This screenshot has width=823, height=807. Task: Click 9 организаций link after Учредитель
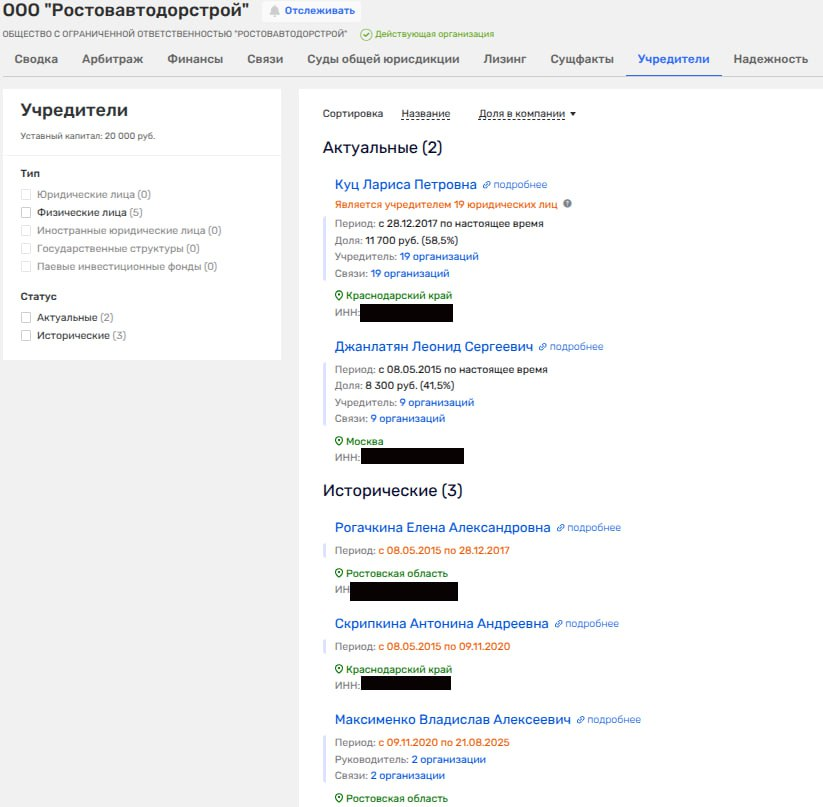[436, 402]
